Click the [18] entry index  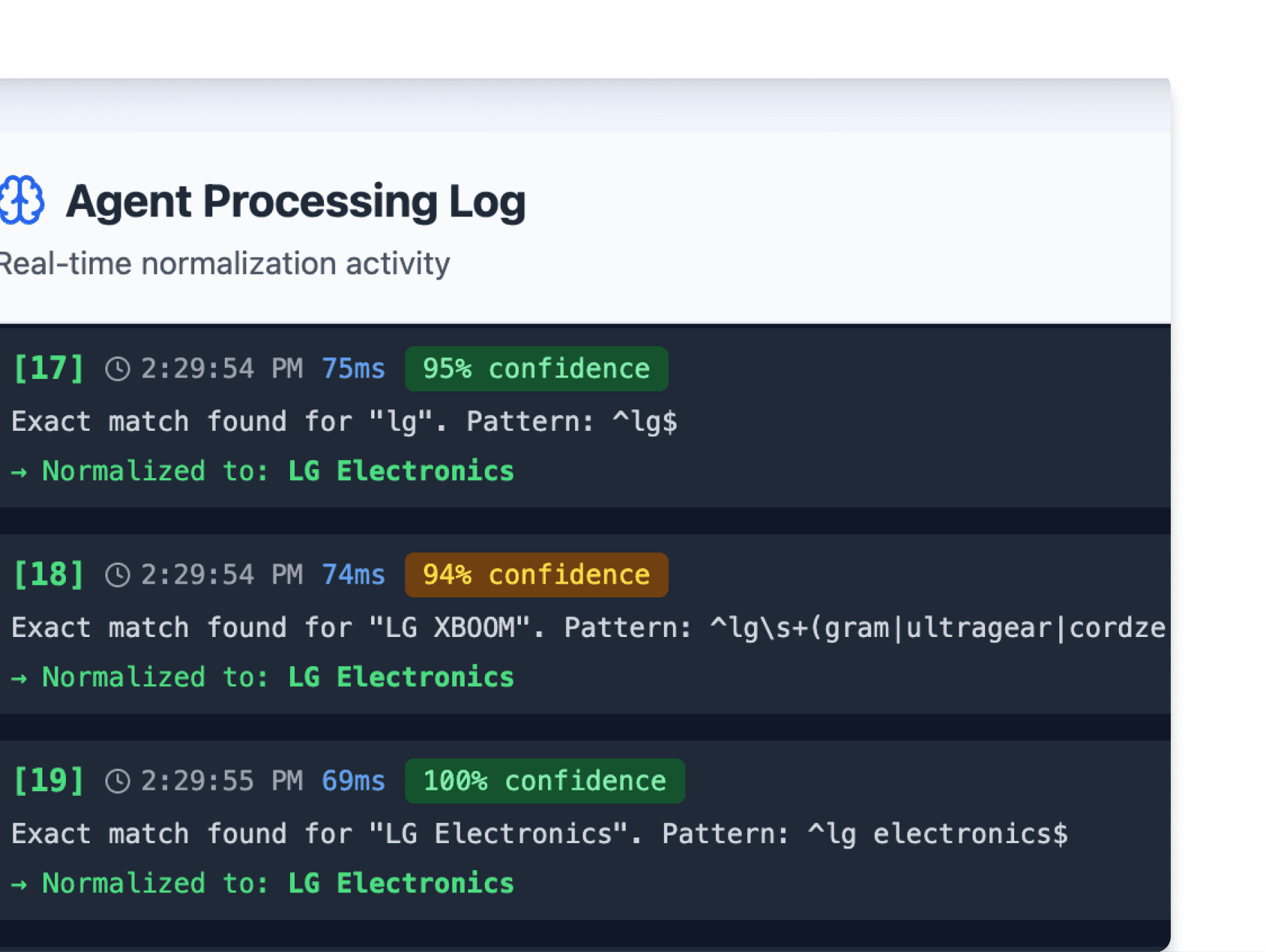49,574
